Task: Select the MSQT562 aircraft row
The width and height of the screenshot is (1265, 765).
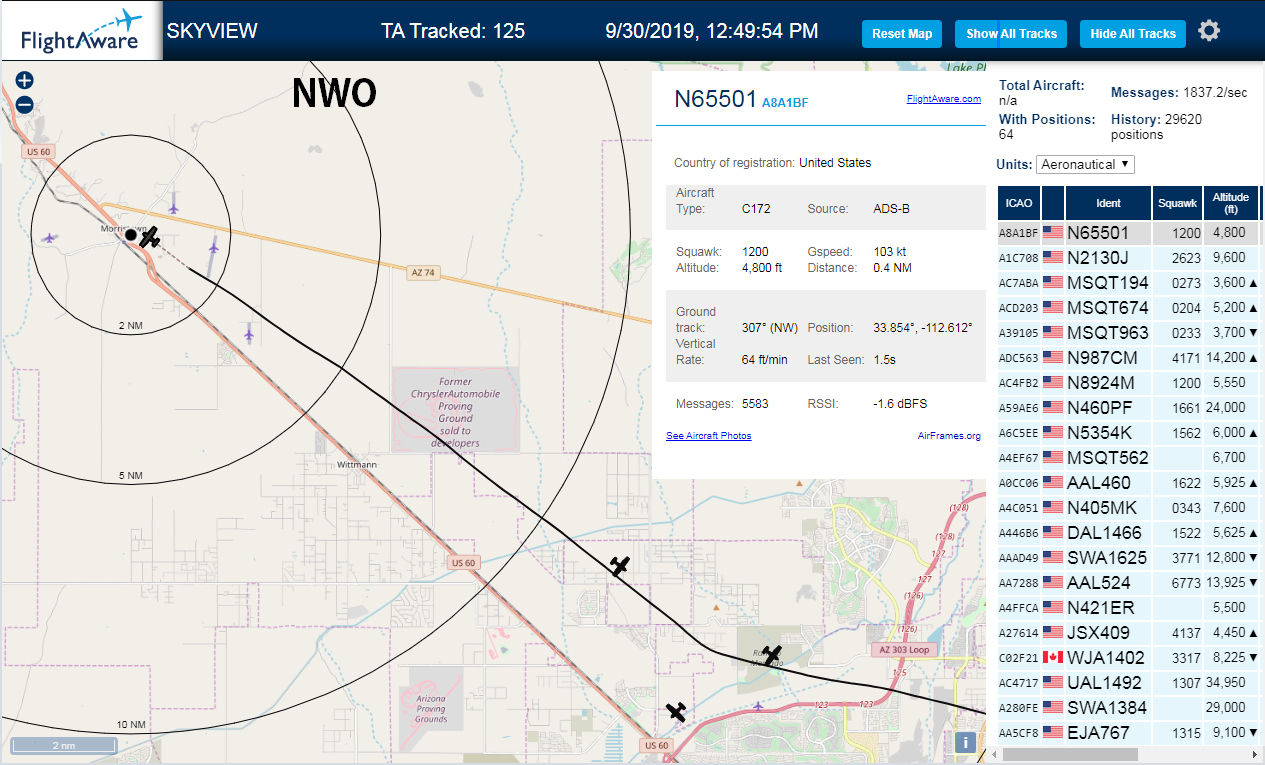Action: [1130, 458]
